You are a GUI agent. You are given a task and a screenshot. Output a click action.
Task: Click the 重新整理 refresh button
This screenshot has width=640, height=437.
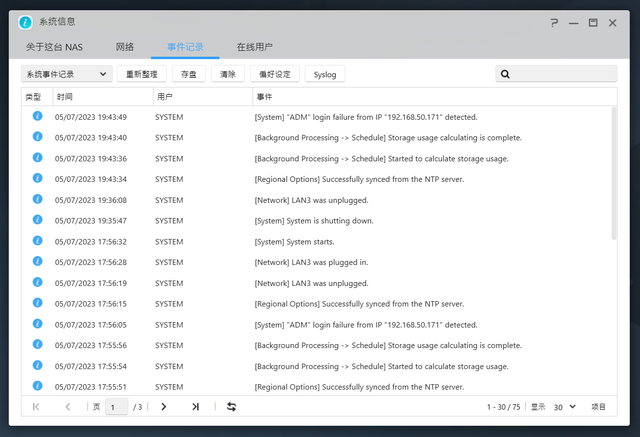tap(140, 74)
